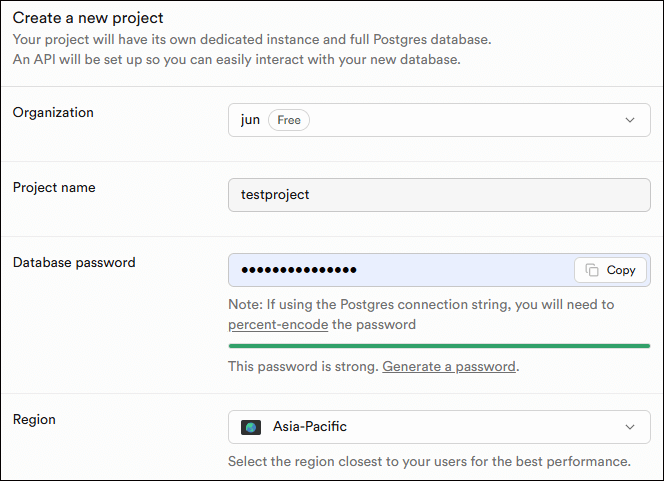Image resolution: width=664 pixels, height=481 pixels.
Task: Click the Free plan badge
Action: [x=289, y=120]
